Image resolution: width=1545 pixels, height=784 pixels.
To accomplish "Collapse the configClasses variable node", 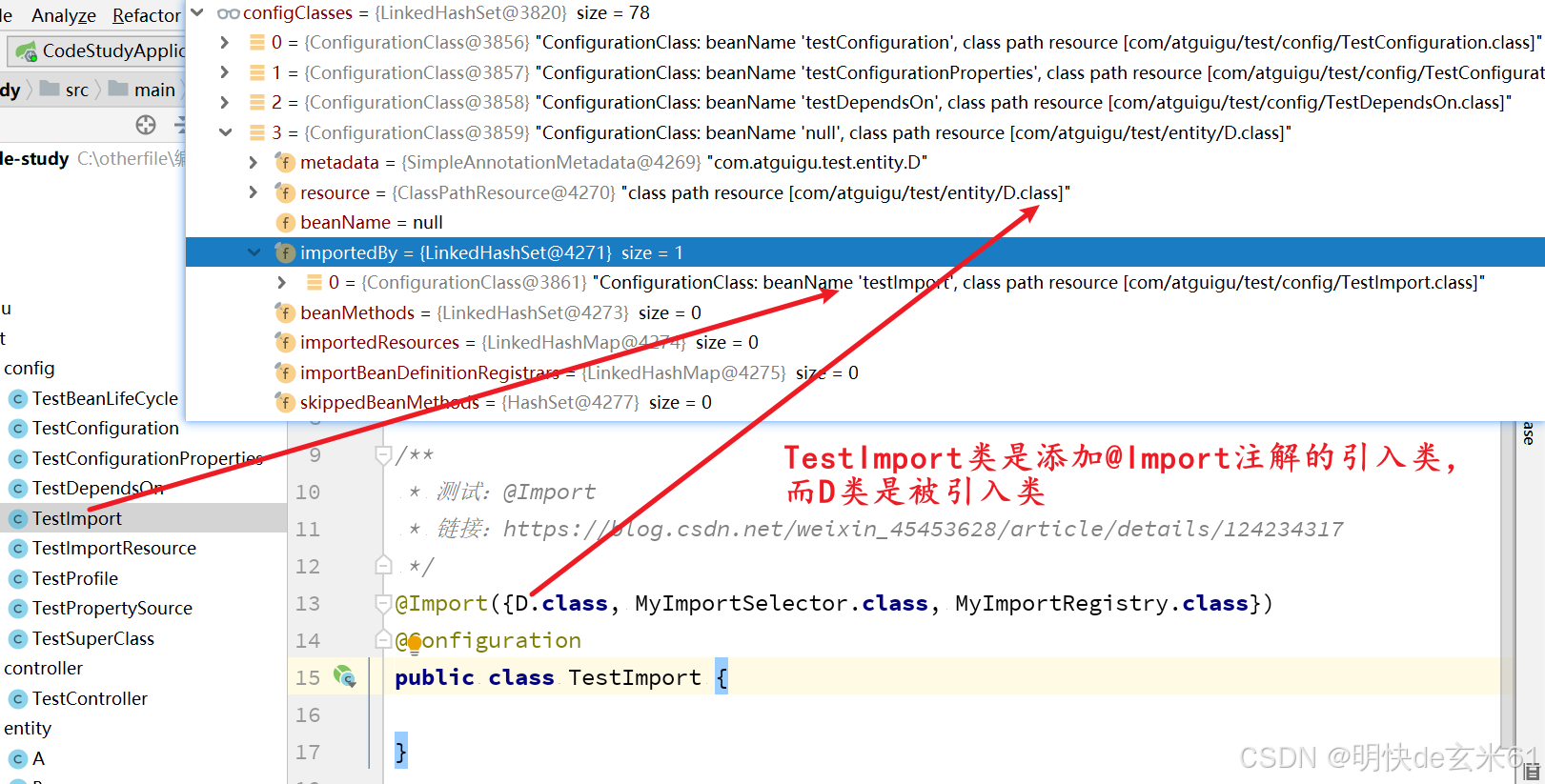I will click(x=197, y=12).
